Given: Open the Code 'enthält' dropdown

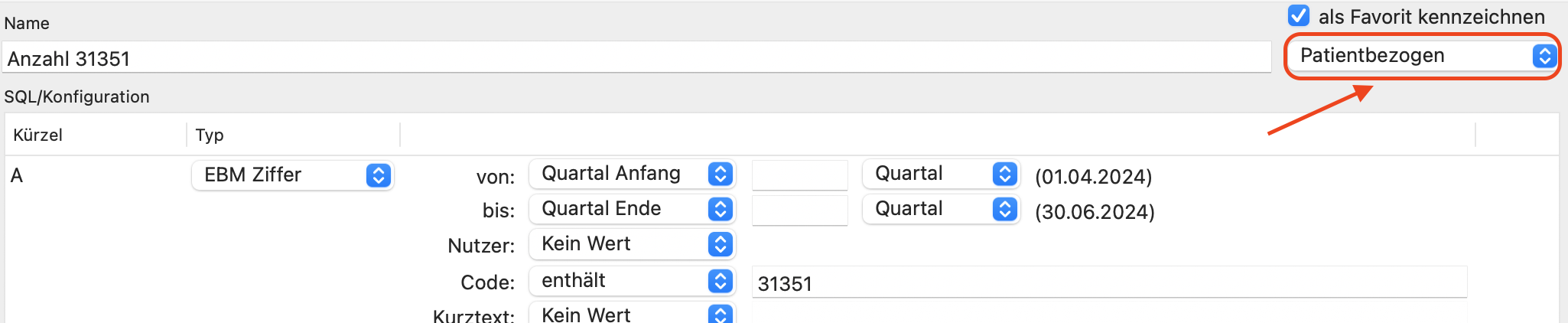Looking at the screenshot, I should coord(632,281).
